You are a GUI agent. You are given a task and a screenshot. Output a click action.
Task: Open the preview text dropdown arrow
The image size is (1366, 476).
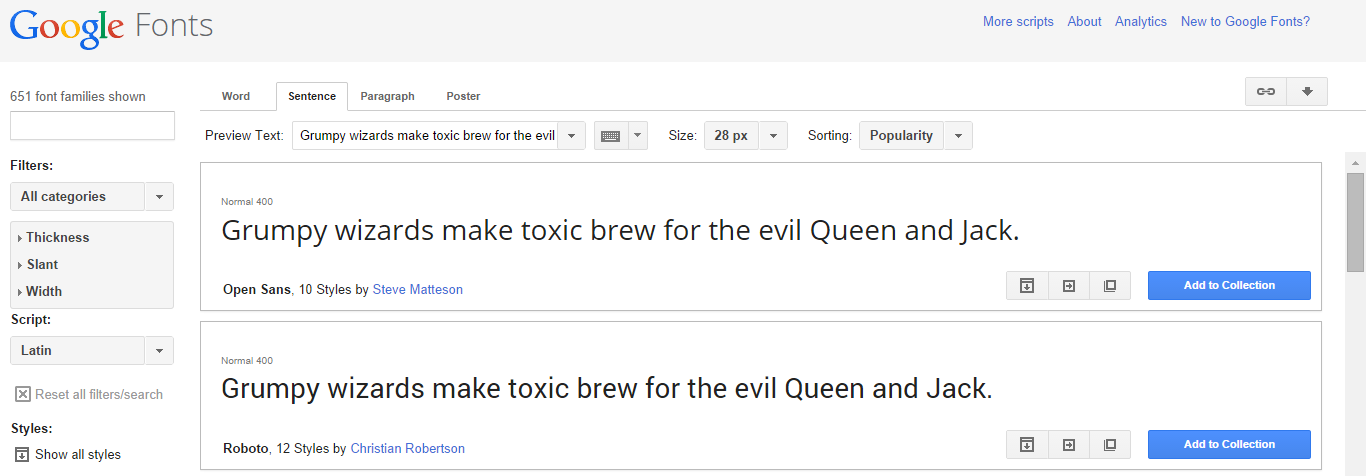tap(571, 136)
